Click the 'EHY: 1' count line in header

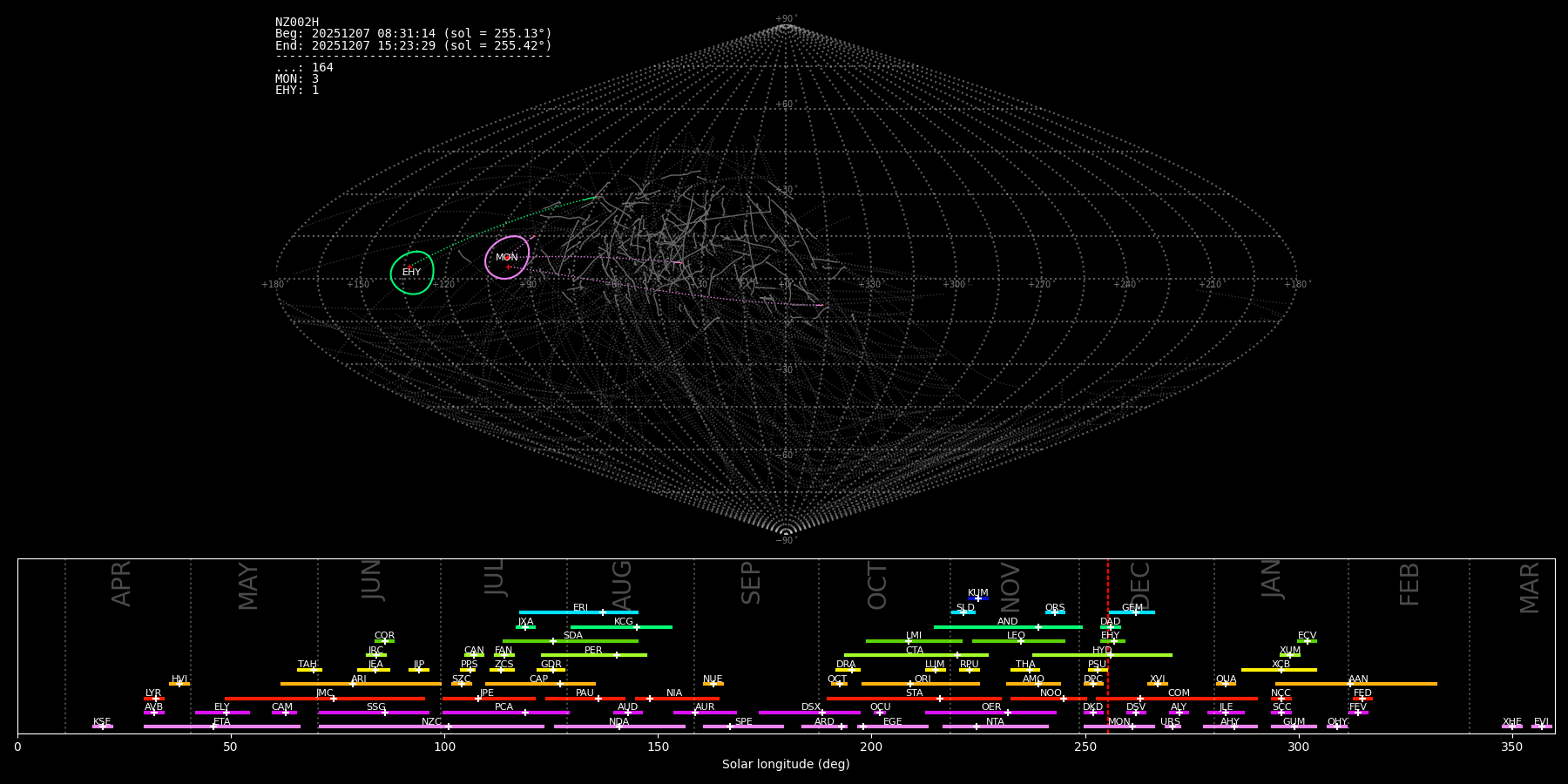pyautogui.click(x=297, y=91)
